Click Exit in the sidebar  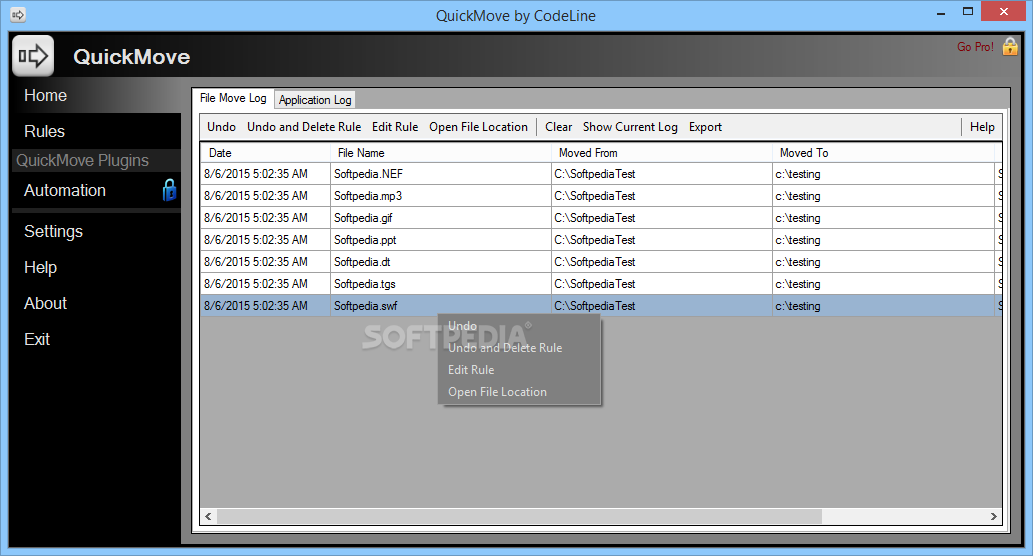tap(37, 339)
